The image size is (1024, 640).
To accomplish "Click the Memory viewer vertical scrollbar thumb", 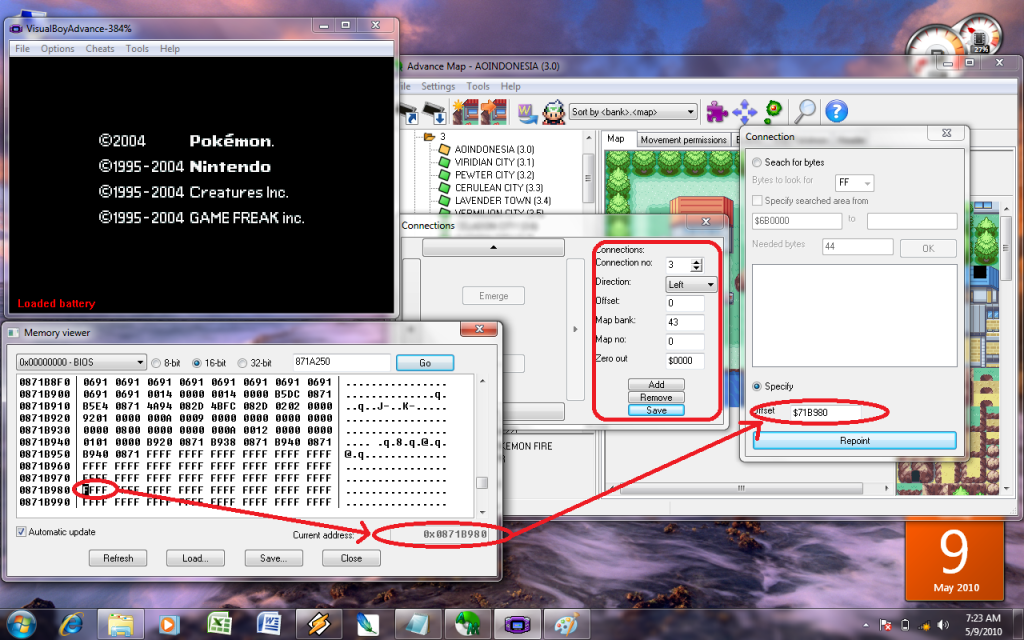I will (482, 483).
